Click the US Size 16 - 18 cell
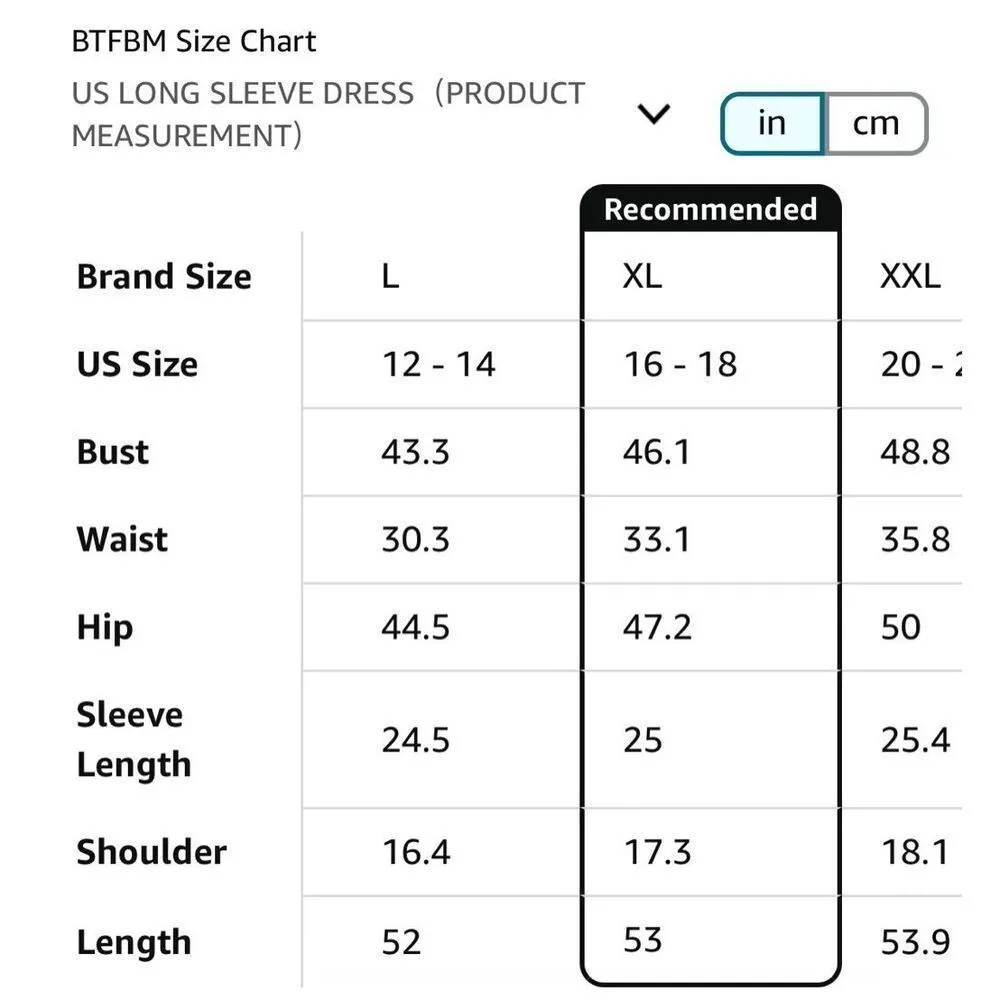 click(x=680, y=364)
